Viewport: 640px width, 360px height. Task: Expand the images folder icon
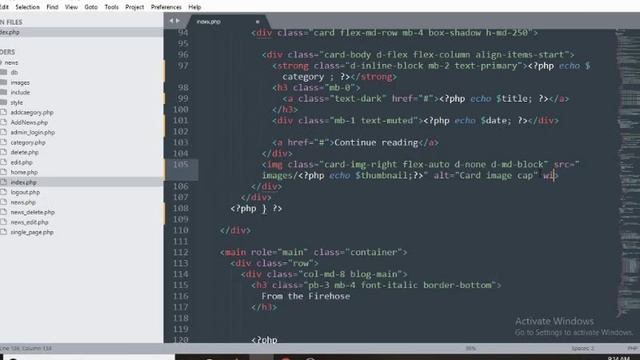point(4,82)
